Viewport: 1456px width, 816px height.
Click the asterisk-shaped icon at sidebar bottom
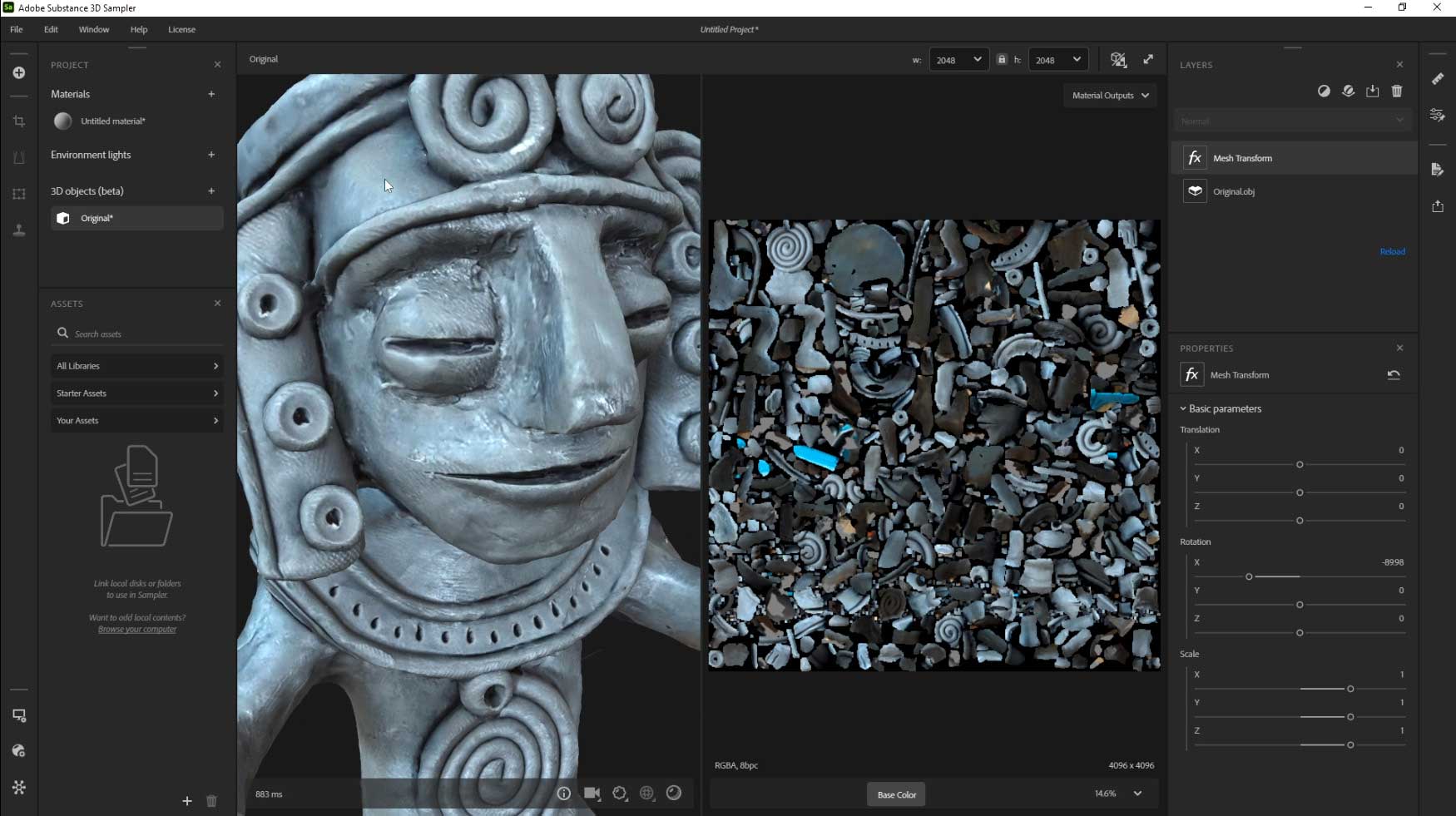[19, 787]
